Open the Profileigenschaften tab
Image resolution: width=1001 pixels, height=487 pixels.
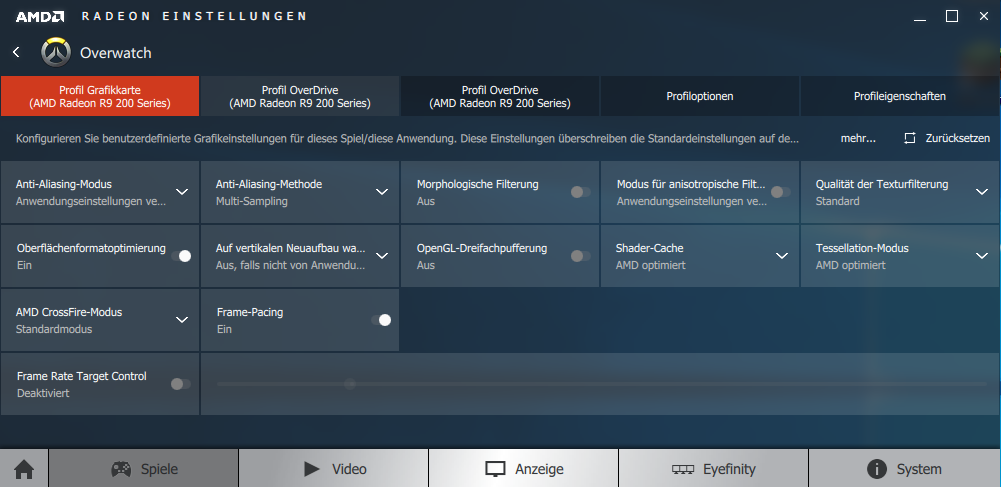[900, 96]
